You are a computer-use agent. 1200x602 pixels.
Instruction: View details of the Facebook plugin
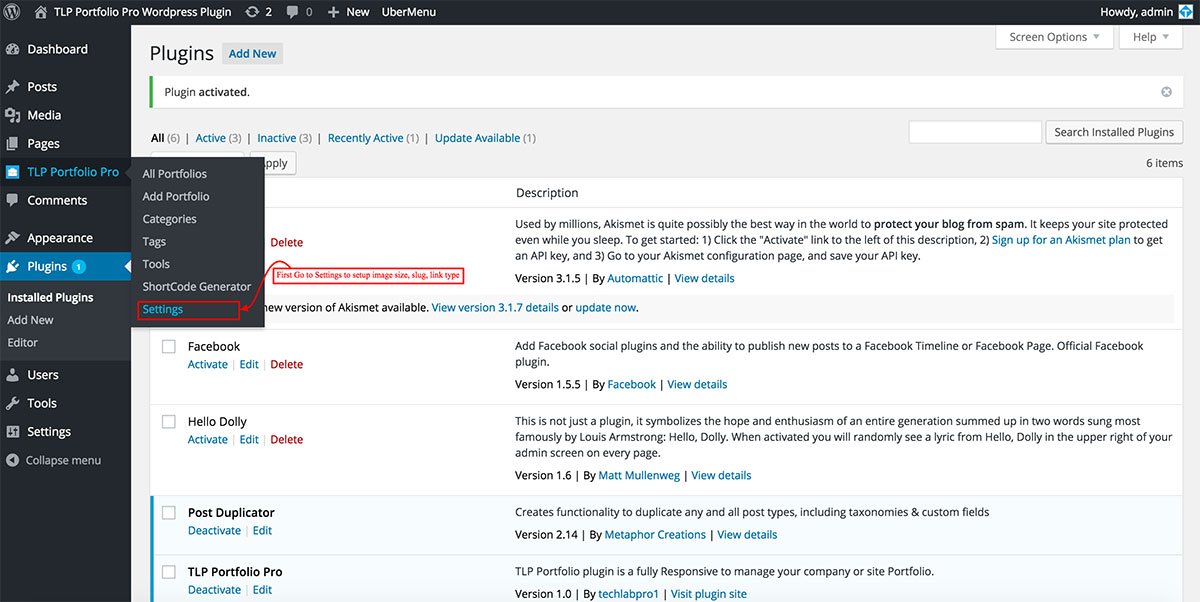[x=697, y=384]
